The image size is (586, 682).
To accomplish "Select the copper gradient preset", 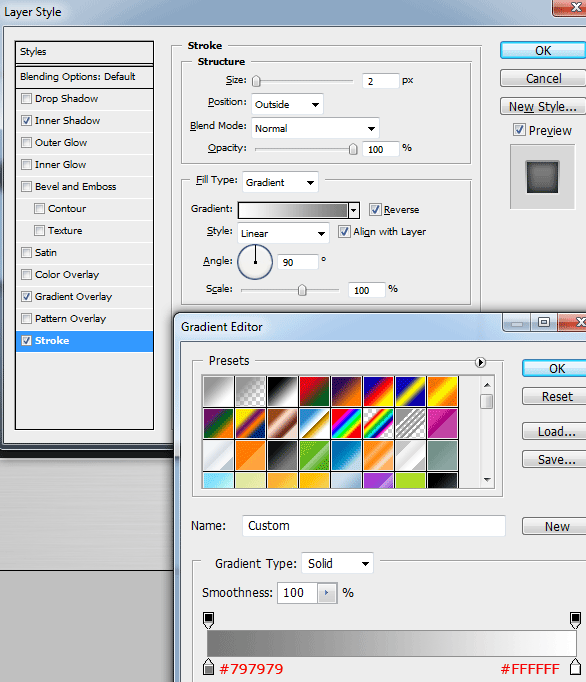I will click(282, 423).
